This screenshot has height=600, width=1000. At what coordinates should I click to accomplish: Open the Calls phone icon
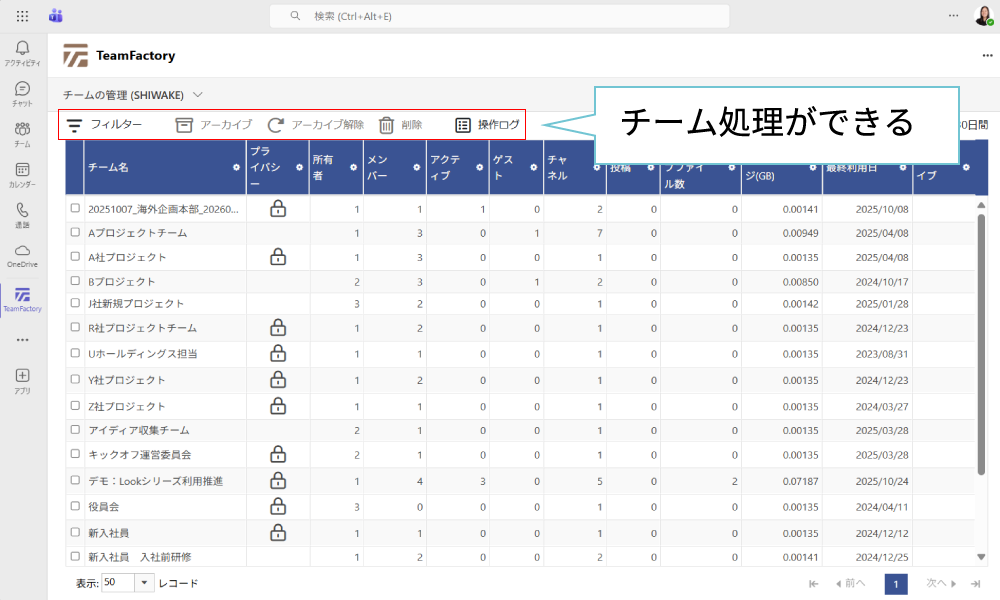22,212
